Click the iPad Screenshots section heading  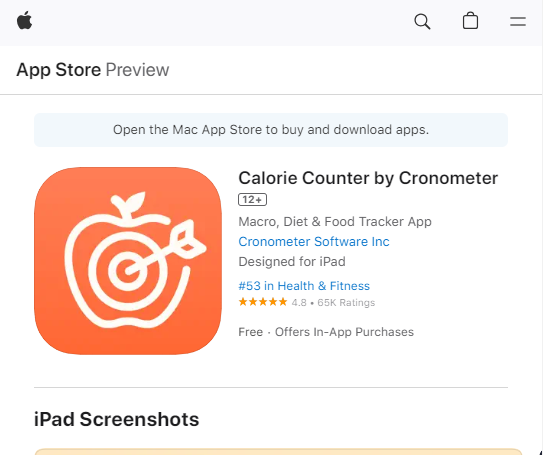[116, 419]
